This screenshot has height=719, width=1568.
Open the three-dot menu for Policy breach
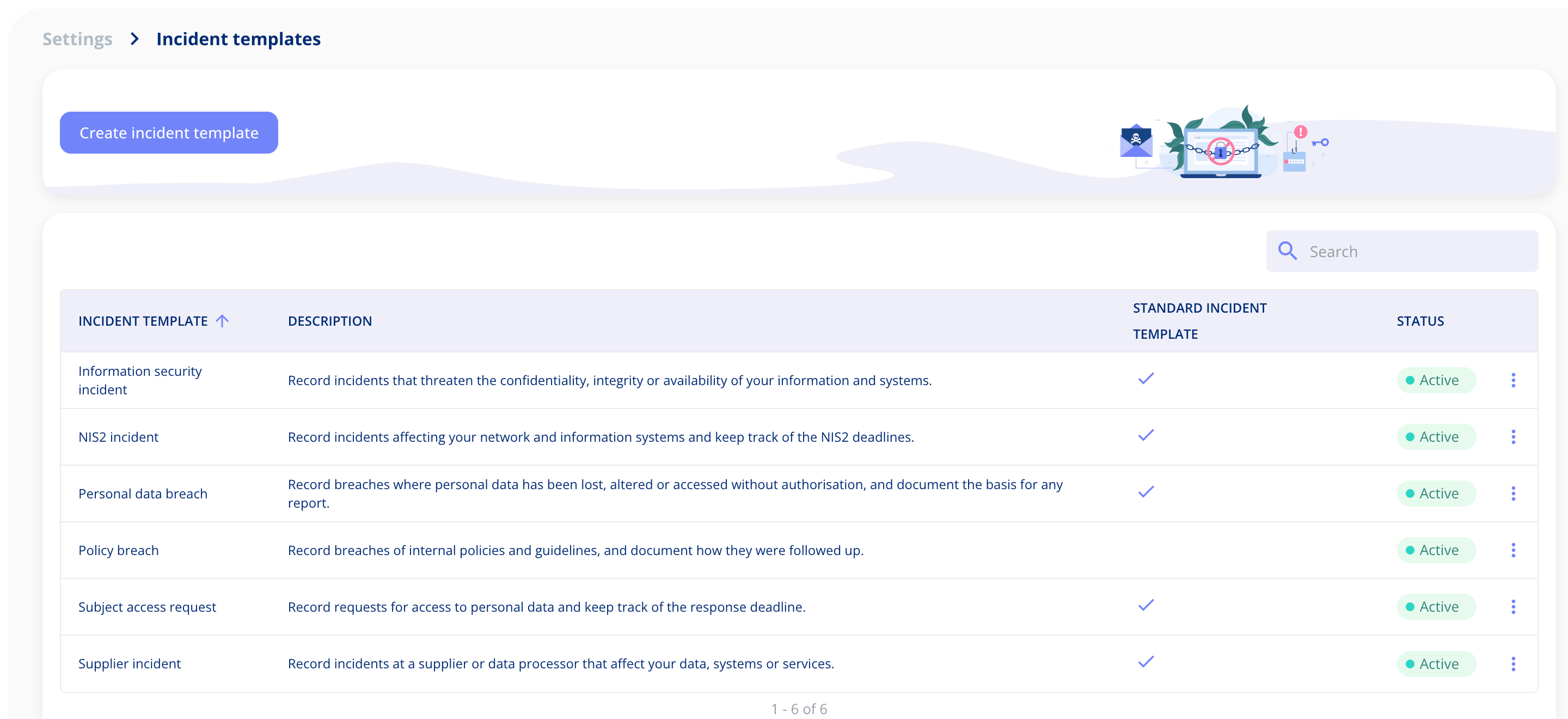1513,550
